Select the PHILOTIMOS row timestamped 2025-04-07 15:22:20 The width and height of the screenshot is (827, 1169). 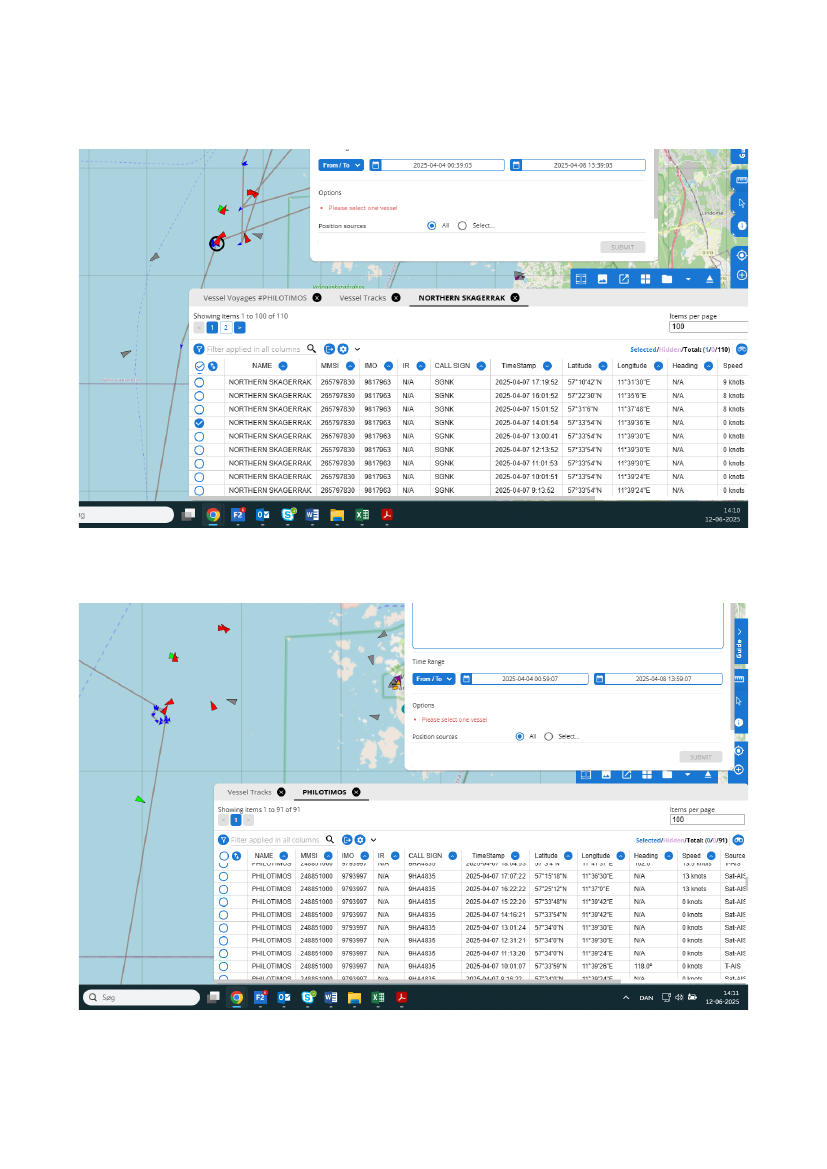(x=224, y=901)
